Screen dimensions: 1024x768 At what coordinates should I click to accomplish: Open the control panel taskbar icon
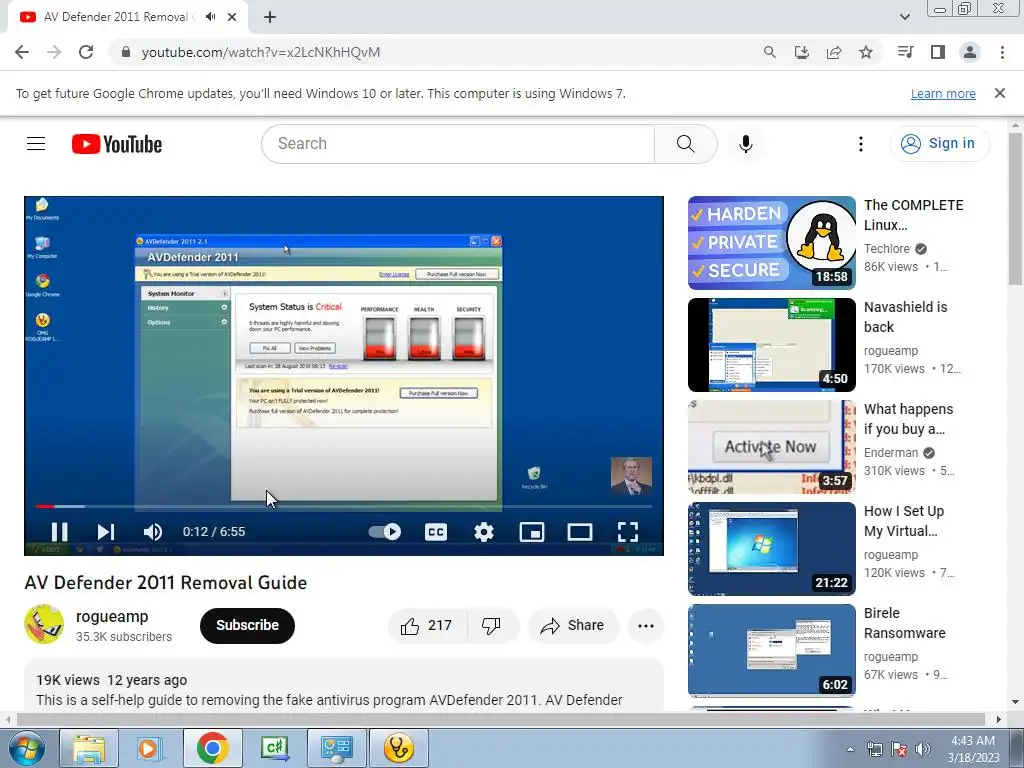[337, 748]
